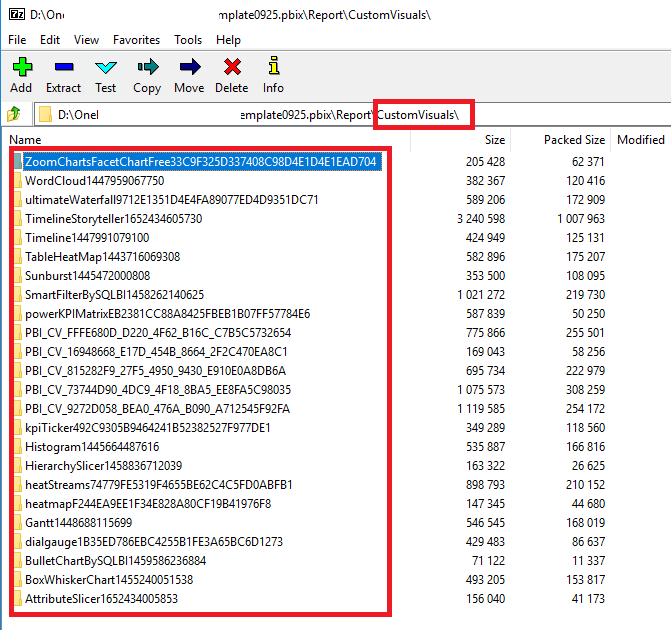Select PBI_CV_FFFE680D_D220_4F62_B16C_C7B5C5732654 folder
671x630 pixels.
(x=158, y=333)
